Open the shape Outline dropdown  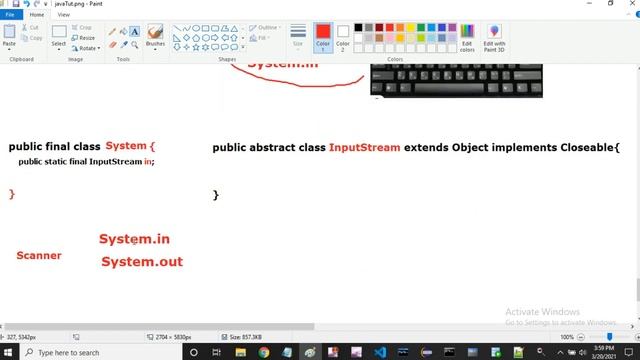pos(265,27)
